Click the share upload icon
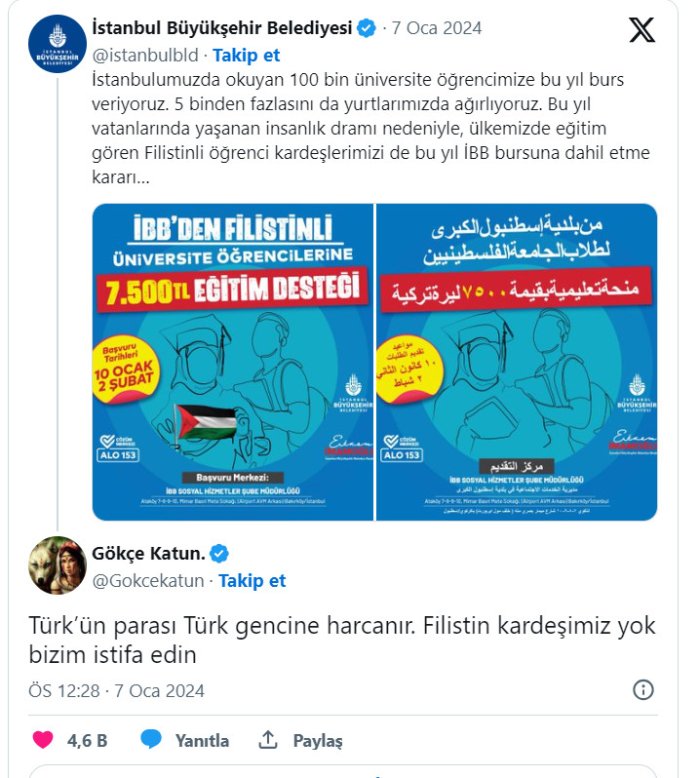This screenshot has width=700, height=778. click(267, 740)
